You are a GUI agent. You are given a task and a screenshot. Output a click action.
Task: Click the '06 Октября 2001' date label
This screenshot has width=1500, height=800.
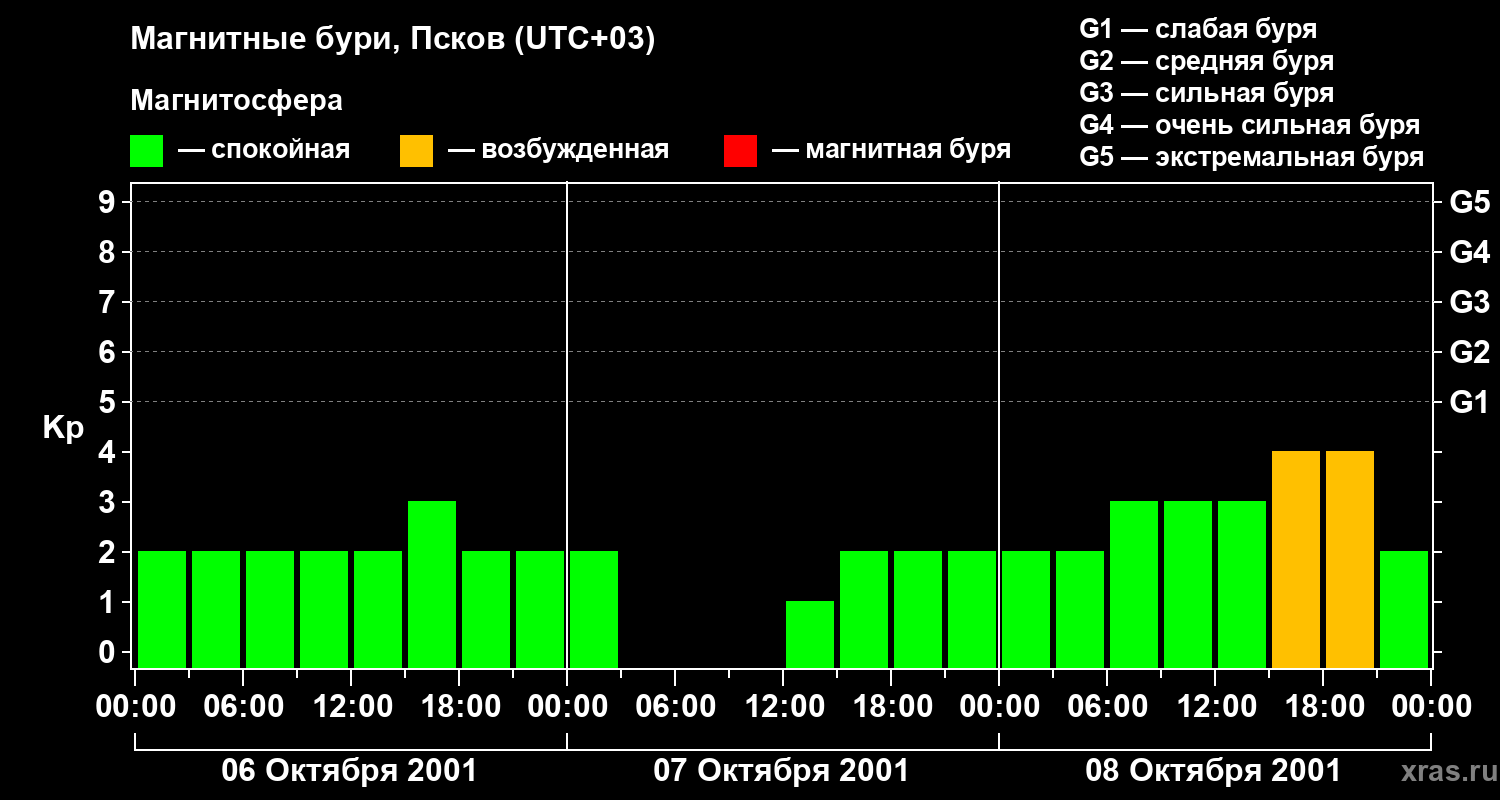tap(349, 771)
